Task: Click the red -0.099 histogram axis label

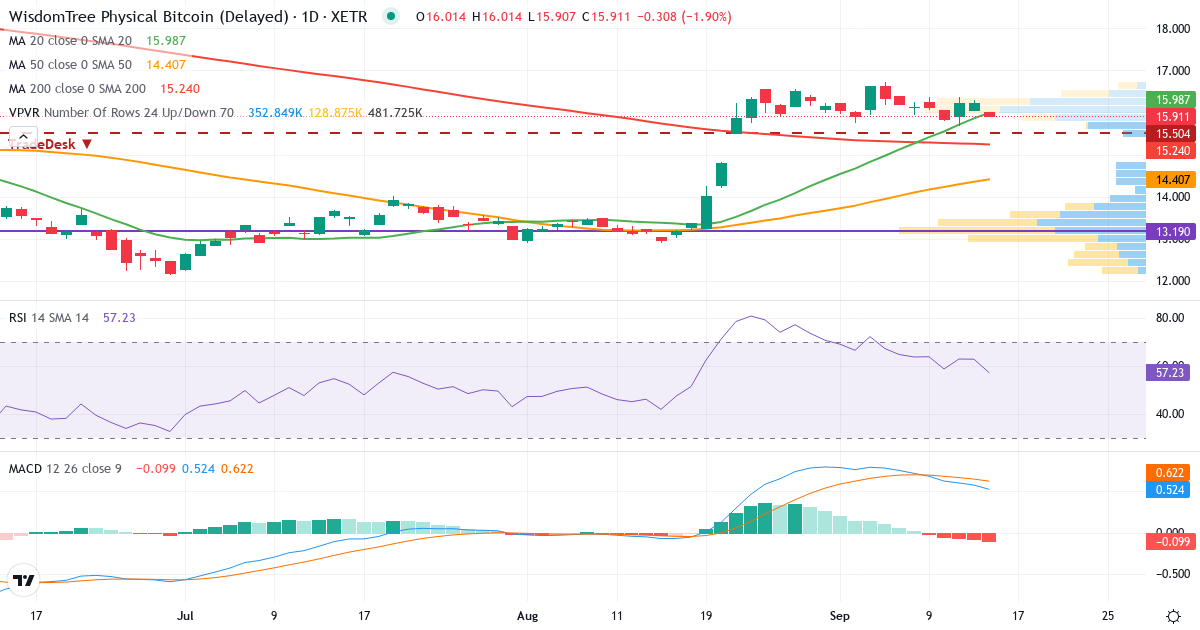Action: tap(1172, 541)
